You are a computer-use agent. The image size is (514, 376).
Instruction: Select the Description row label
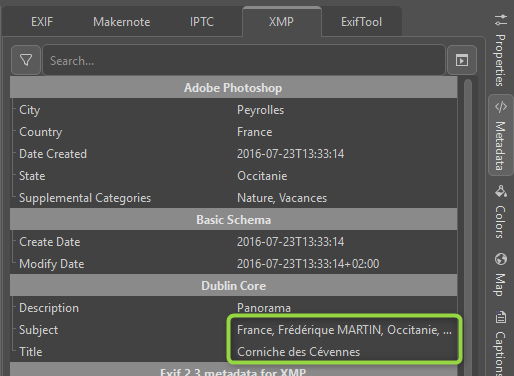(49, 308)
